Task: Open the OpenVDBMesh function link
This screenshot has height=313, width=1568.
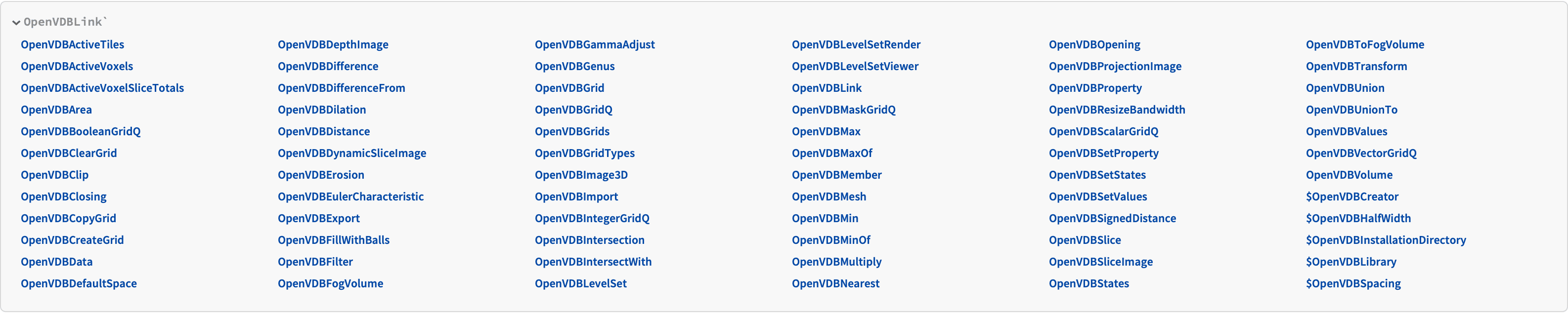Action: (x=828, y=197)
